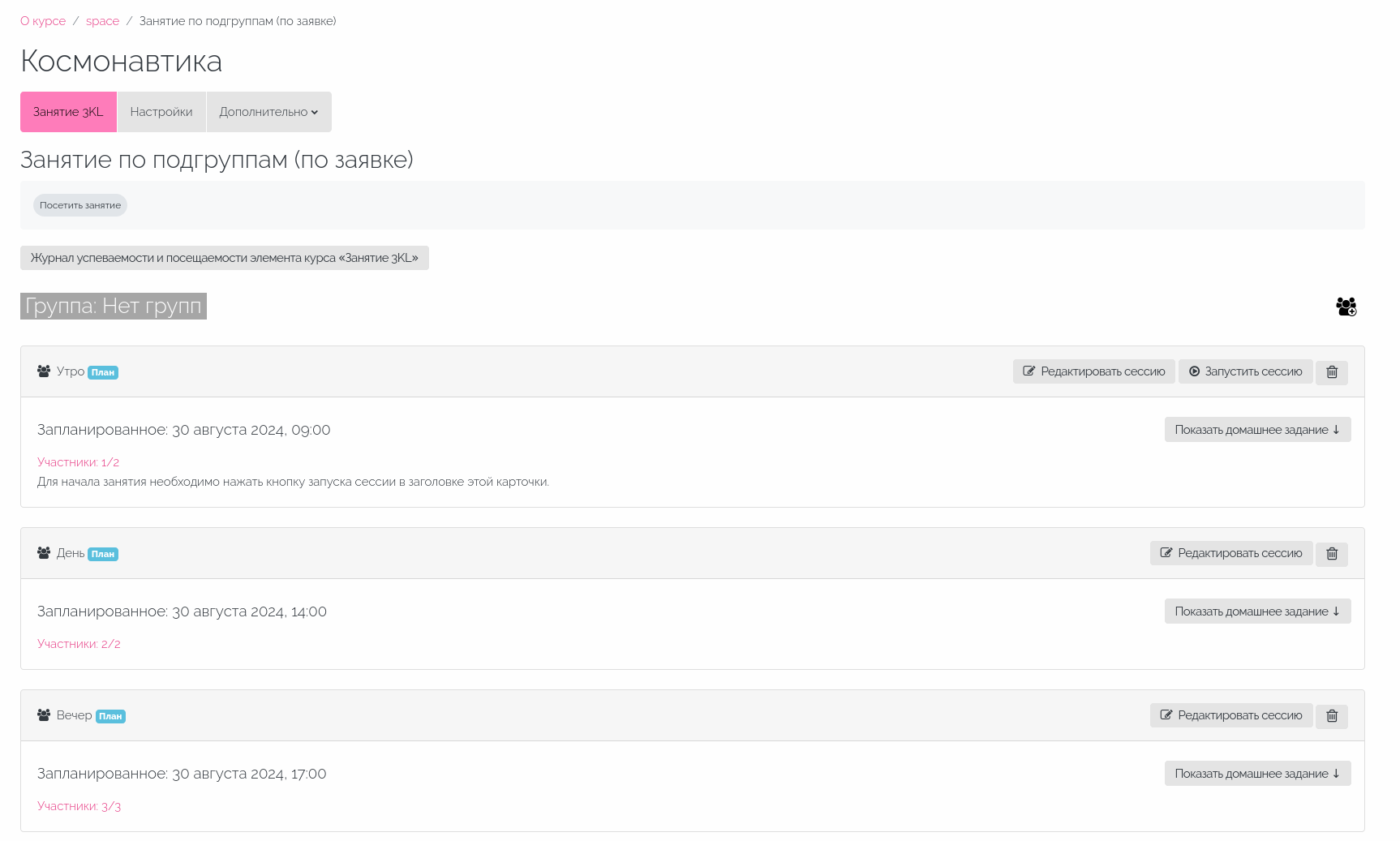Screen dimensions: 1400x841
Task: Expand homework for the Вечер session
Action: [x=1257, y=774]
